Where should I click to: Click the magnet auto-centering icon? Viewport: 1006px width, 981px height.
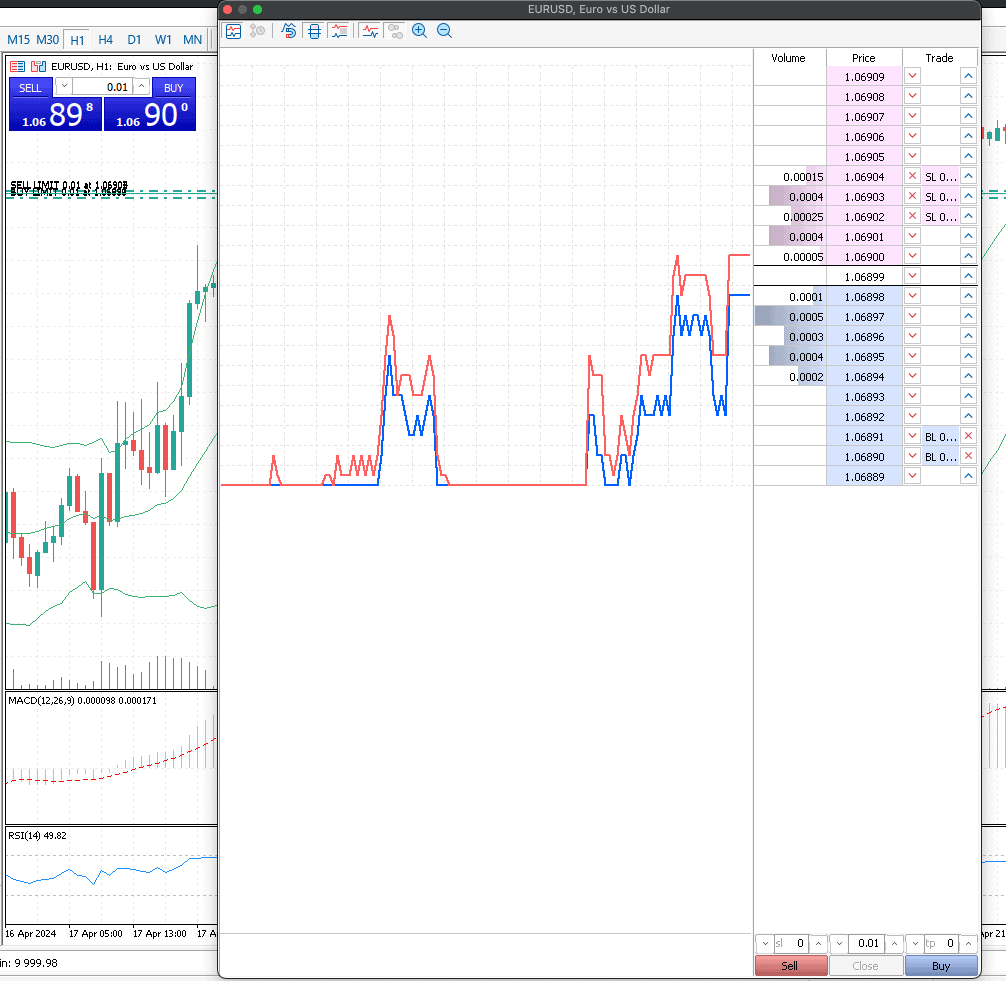pos(289,31)
